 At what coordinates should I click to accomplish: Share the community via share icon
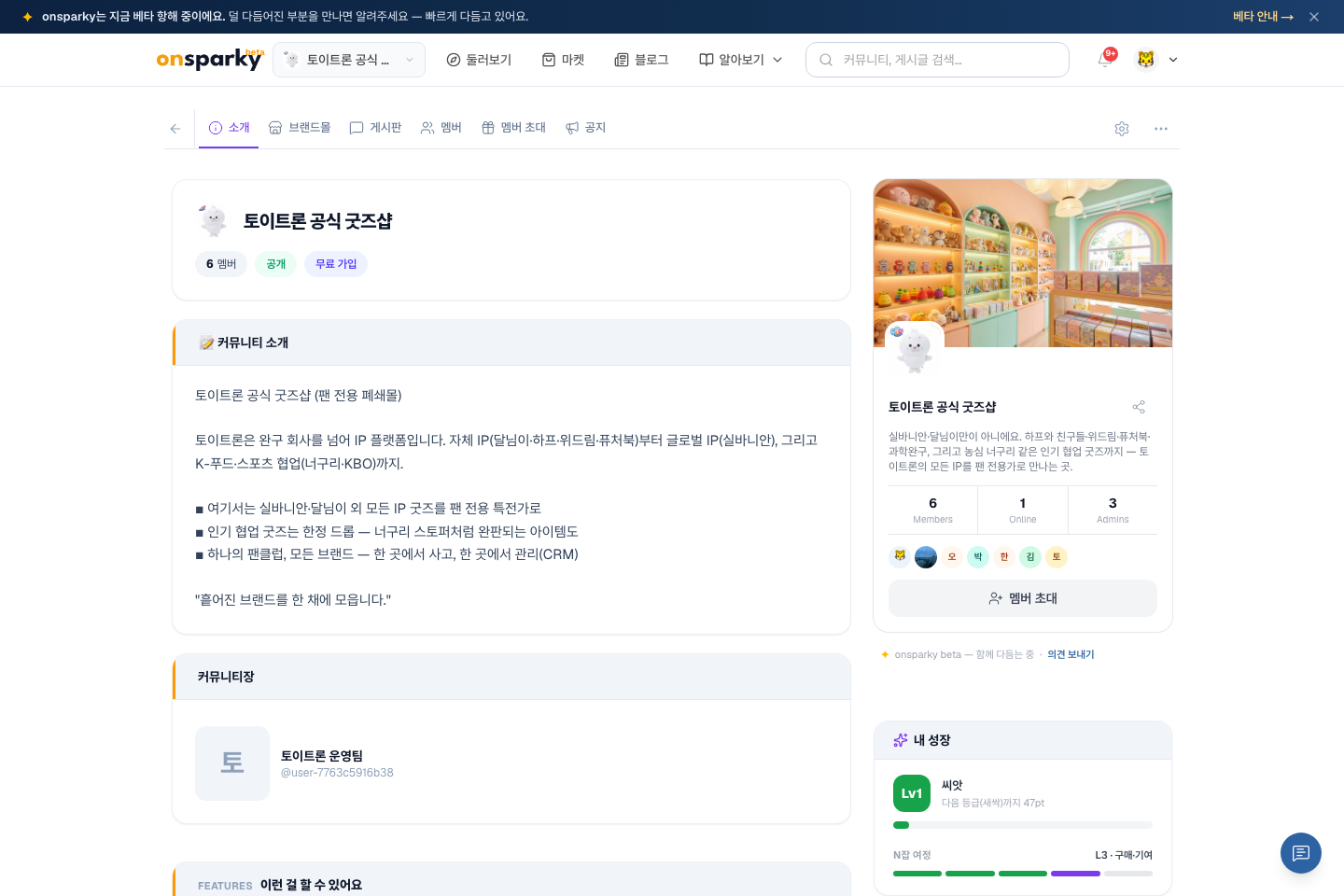(1139, 407)
